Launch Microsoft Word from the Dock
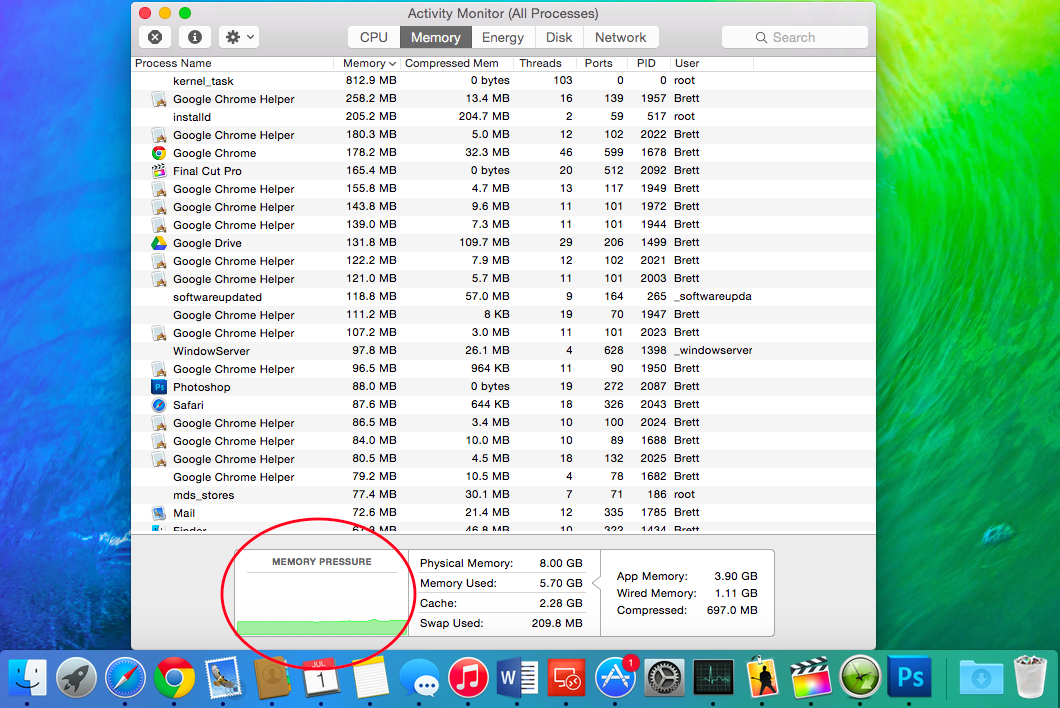 (517, 677)
